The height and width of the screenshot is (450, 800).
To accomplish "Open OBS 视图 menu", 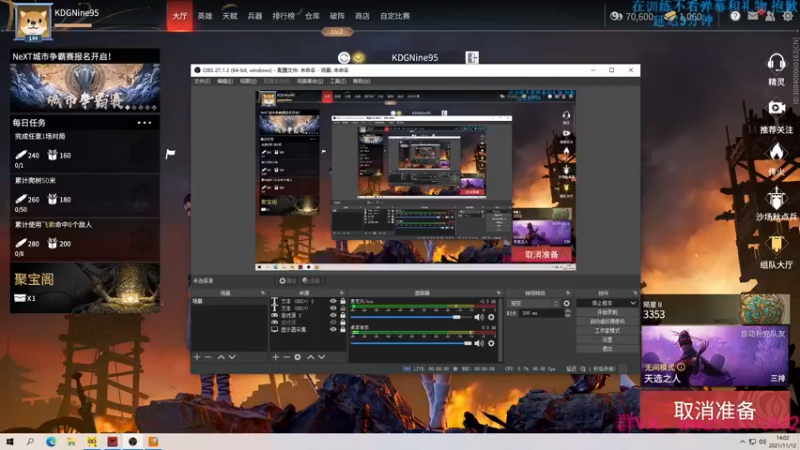I will [248, 81].
